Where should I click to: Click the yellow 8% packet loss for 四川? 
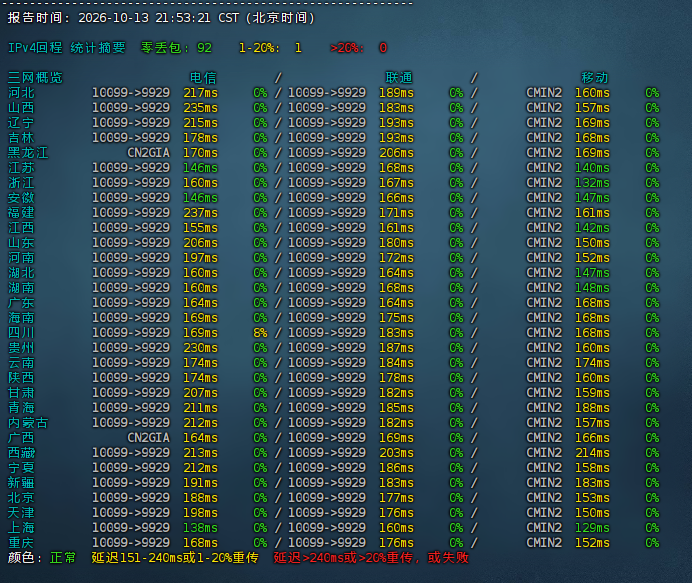(x=260, y=333)
